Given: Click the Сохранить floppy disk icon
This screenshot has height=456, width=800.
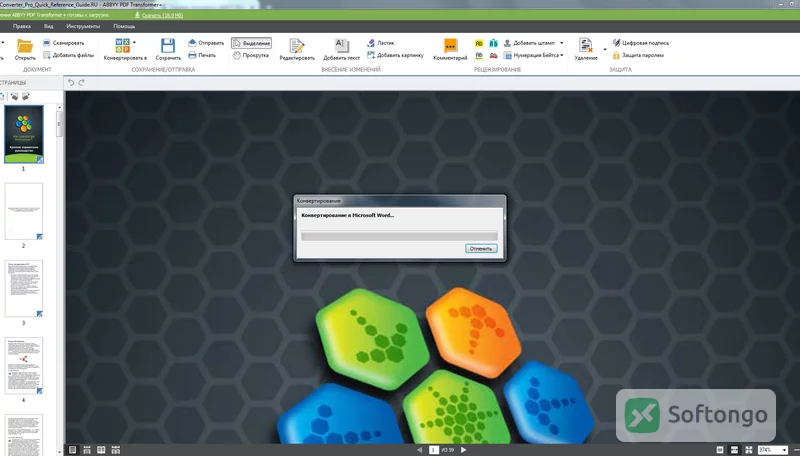Looking at the screenshot, I should [168, 45].
